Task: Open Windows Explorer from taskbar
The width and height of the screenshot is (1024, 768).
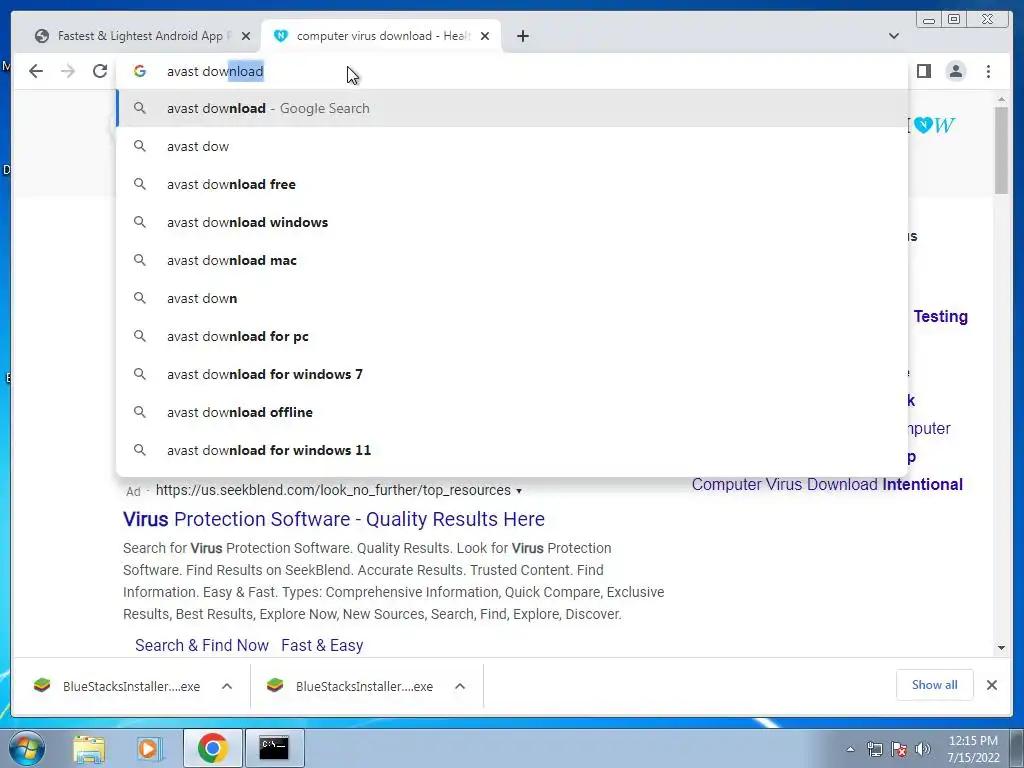Action: pyautogui.click(x=89, y=748)
